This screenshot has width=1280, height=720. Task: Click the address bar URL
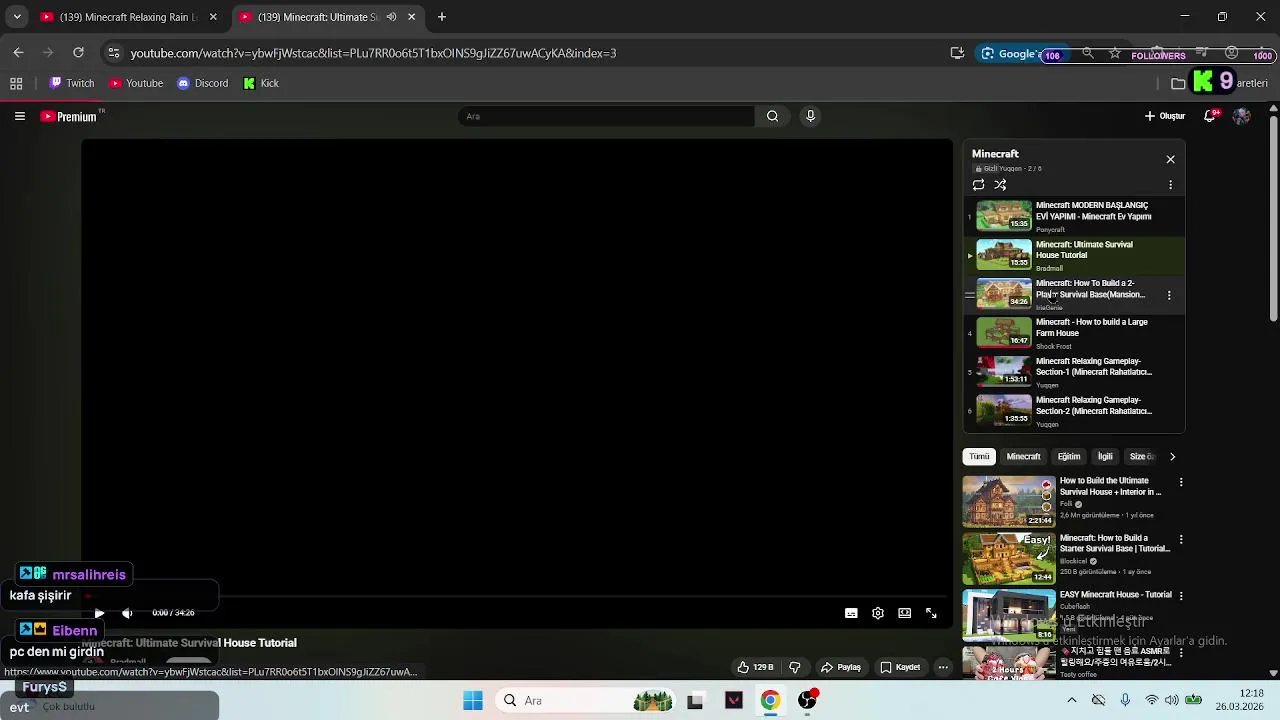[373, 53]
